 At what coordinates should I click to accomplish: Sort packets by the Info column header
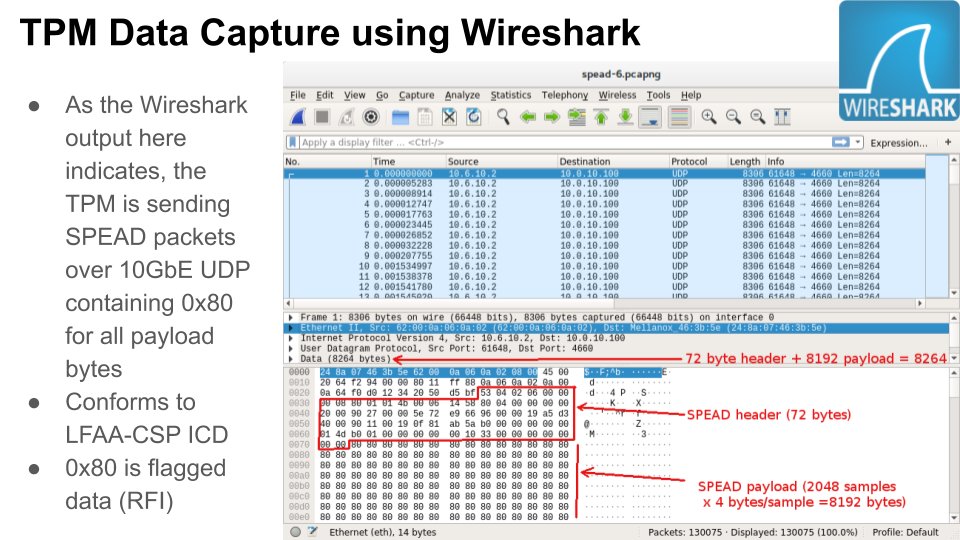pyautogui.click(x=845, y=161)
